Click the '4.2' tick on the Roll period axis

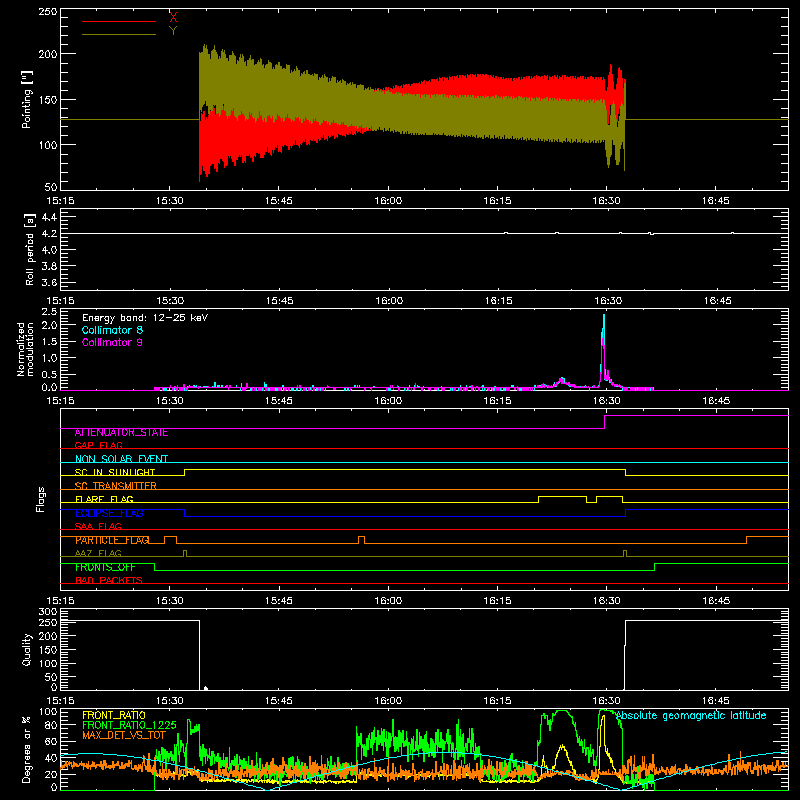[49, 234]
